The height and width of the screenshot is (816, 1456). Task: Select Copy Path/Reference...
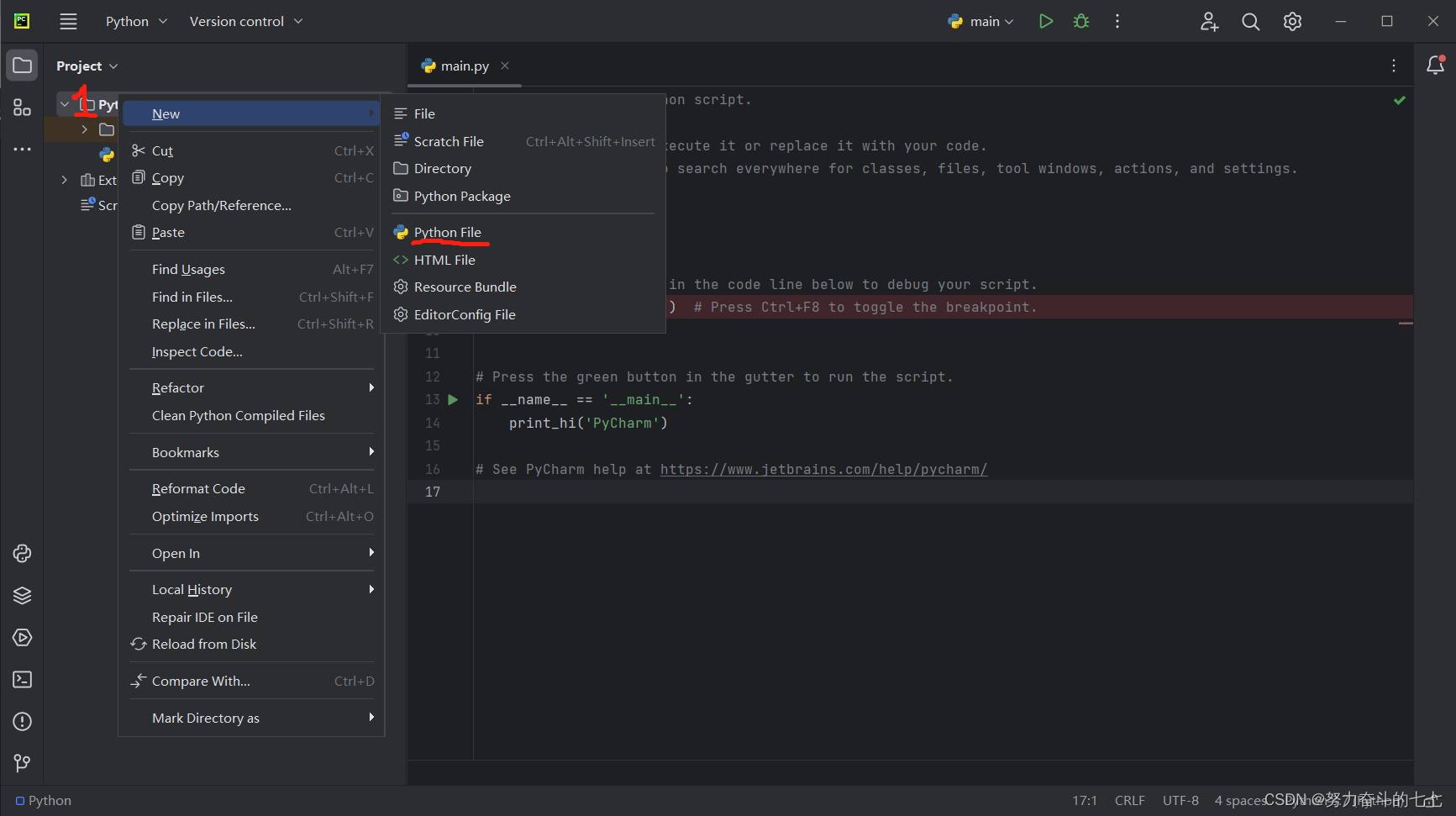click(x=252, y=205)
